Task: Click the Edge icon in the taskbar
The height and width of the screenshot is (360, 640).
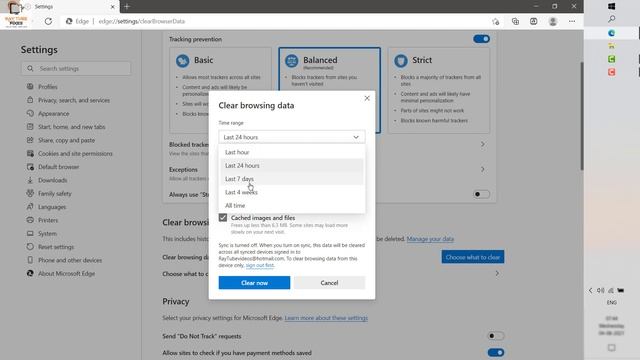Action: 611,33
